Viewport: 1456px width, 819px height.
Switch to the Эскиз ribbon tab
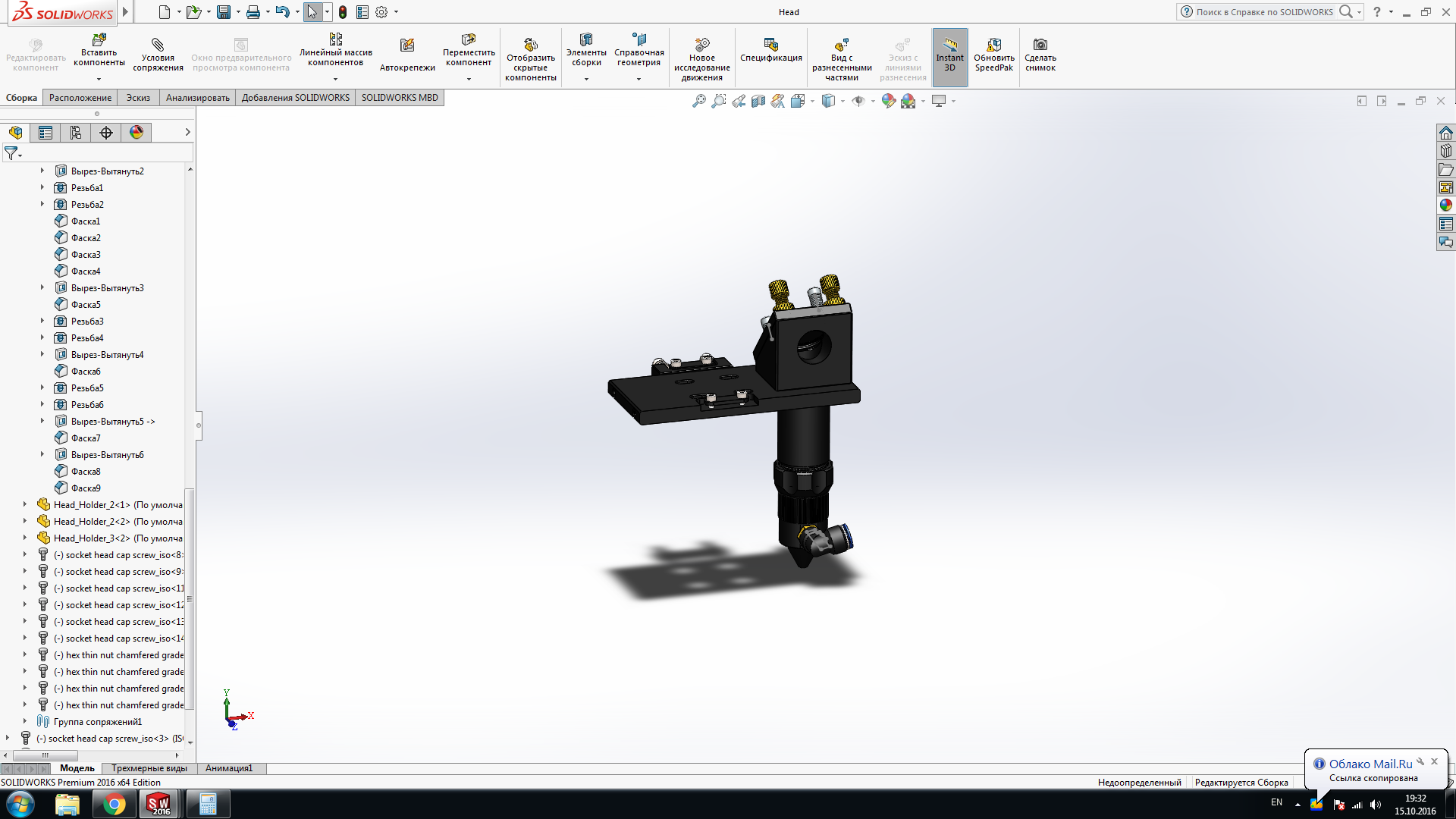pos(138,98)
